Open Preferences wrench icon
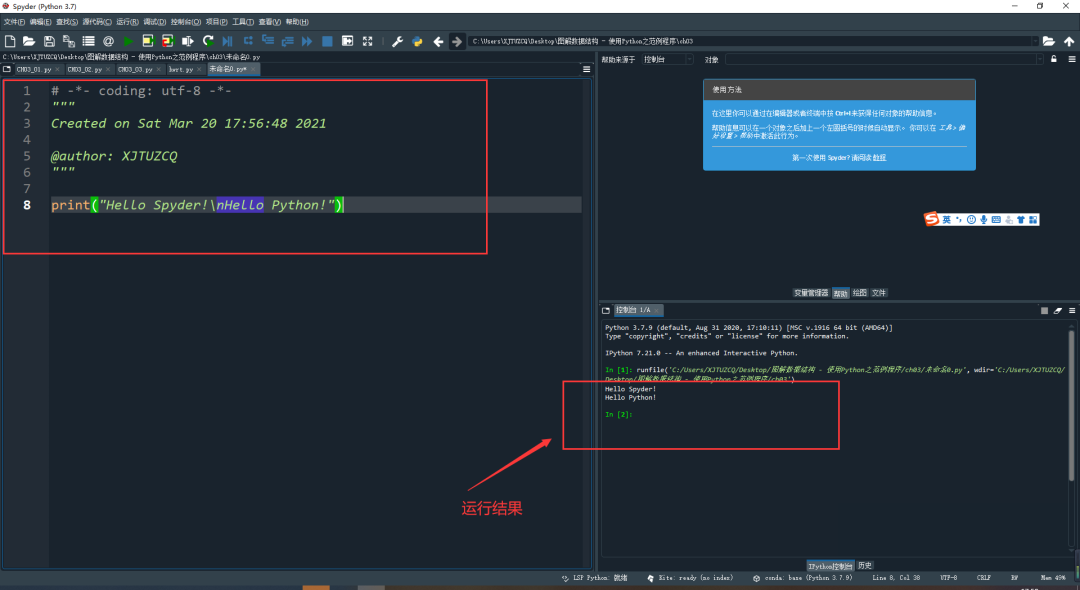This screenshot has width=1080, height=590. (x=397, y=41)
